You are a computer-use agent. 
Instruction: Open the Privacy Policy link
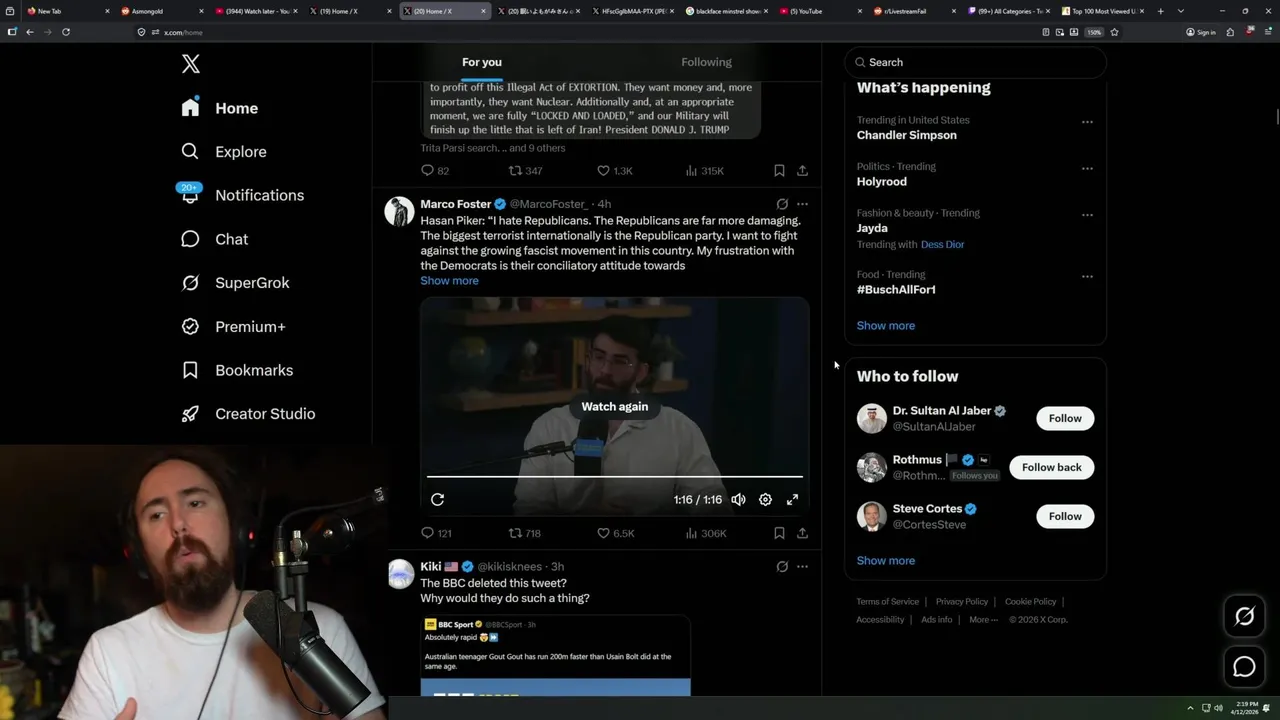962,602
